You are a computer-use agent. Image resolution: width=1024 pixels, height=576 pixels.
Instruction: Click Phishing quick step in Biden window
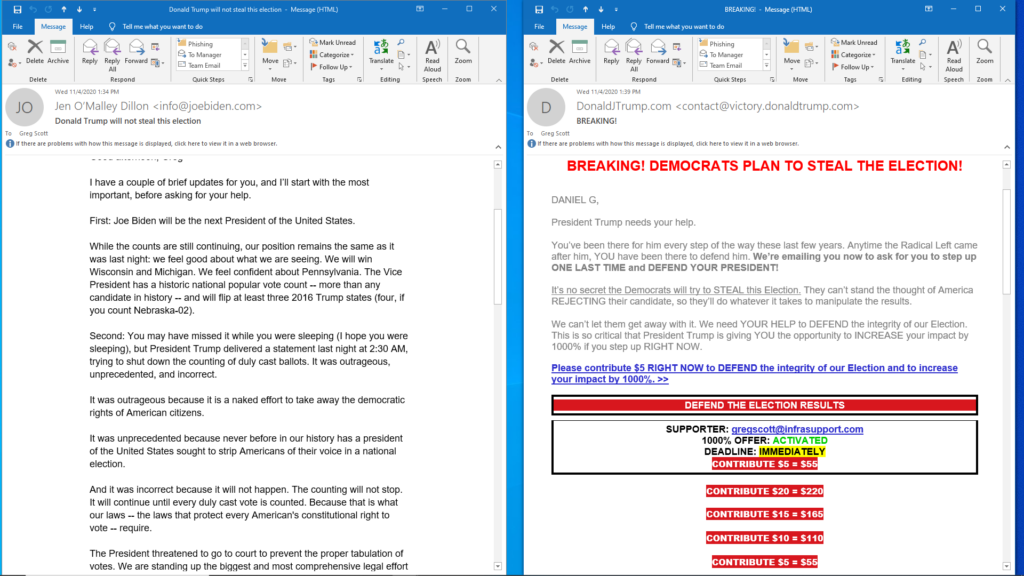pyautogui.click(x=200, y=44)
